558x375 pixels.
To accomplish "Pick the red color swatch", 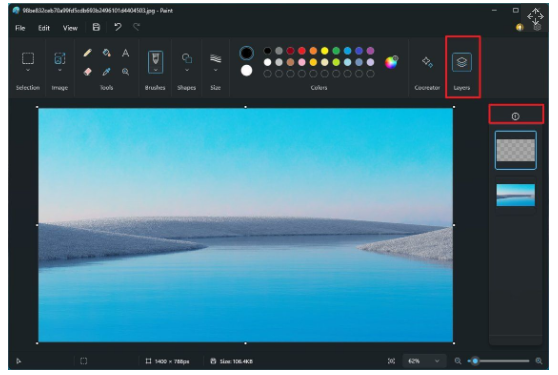I will [x=302, y=51].
